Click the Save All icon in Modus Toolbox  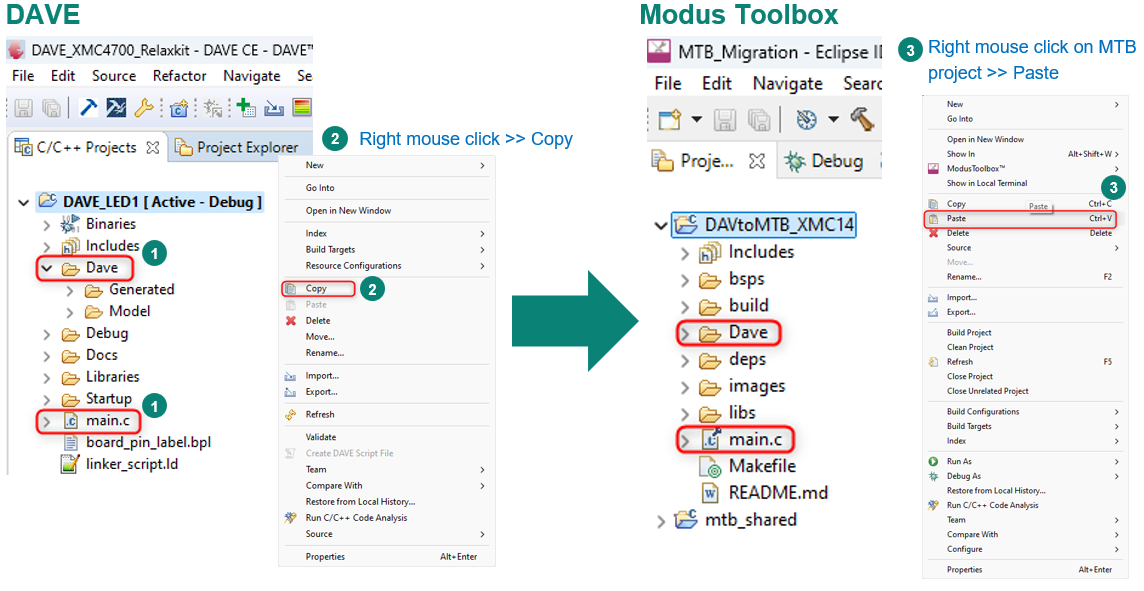pos(758,118)
